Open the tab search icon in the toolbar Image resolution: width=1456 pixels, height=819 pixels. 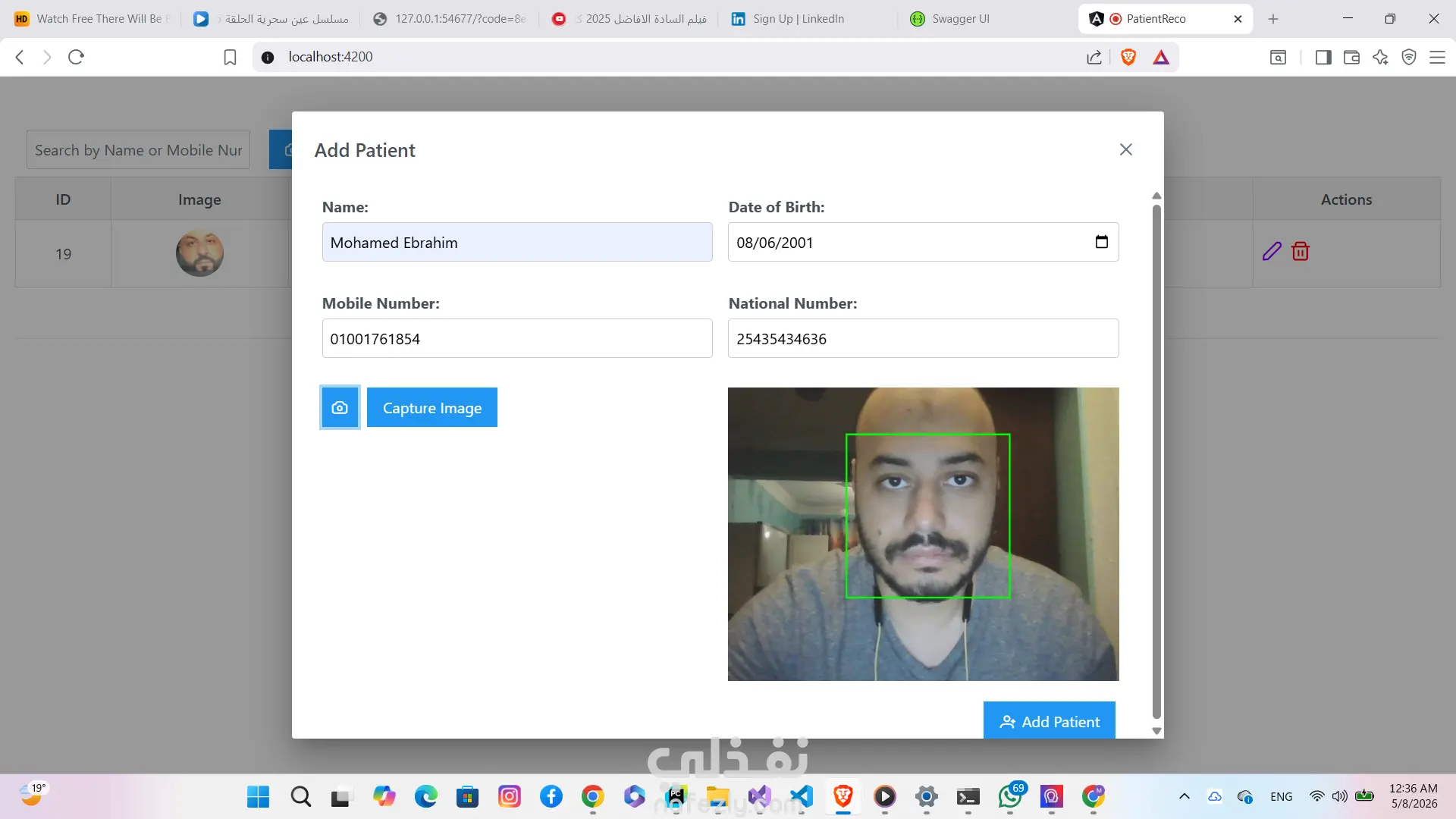(1278, 57)
